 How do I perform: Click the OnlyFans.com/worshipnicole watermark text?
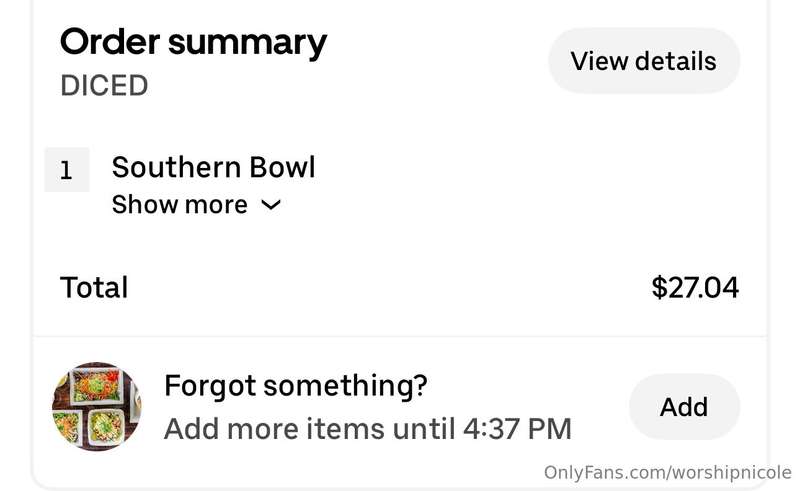[668, 473]
